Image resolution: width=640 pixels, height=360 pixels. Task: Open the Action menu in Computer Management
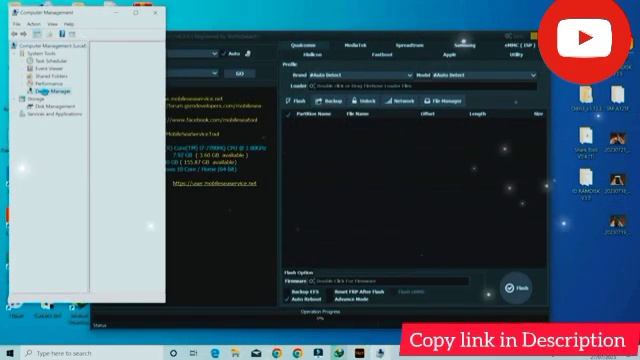point(34,24)
